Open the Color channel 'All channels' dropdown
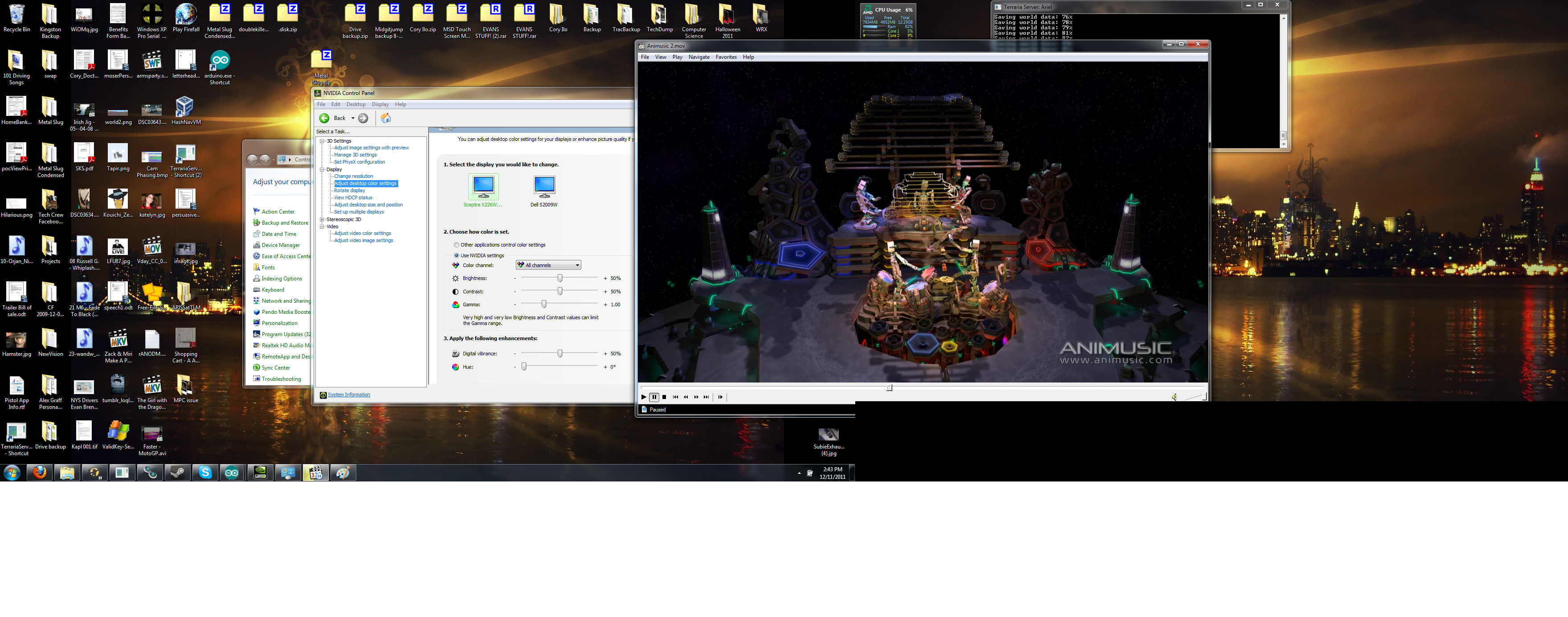 click(x=548, y=265)
